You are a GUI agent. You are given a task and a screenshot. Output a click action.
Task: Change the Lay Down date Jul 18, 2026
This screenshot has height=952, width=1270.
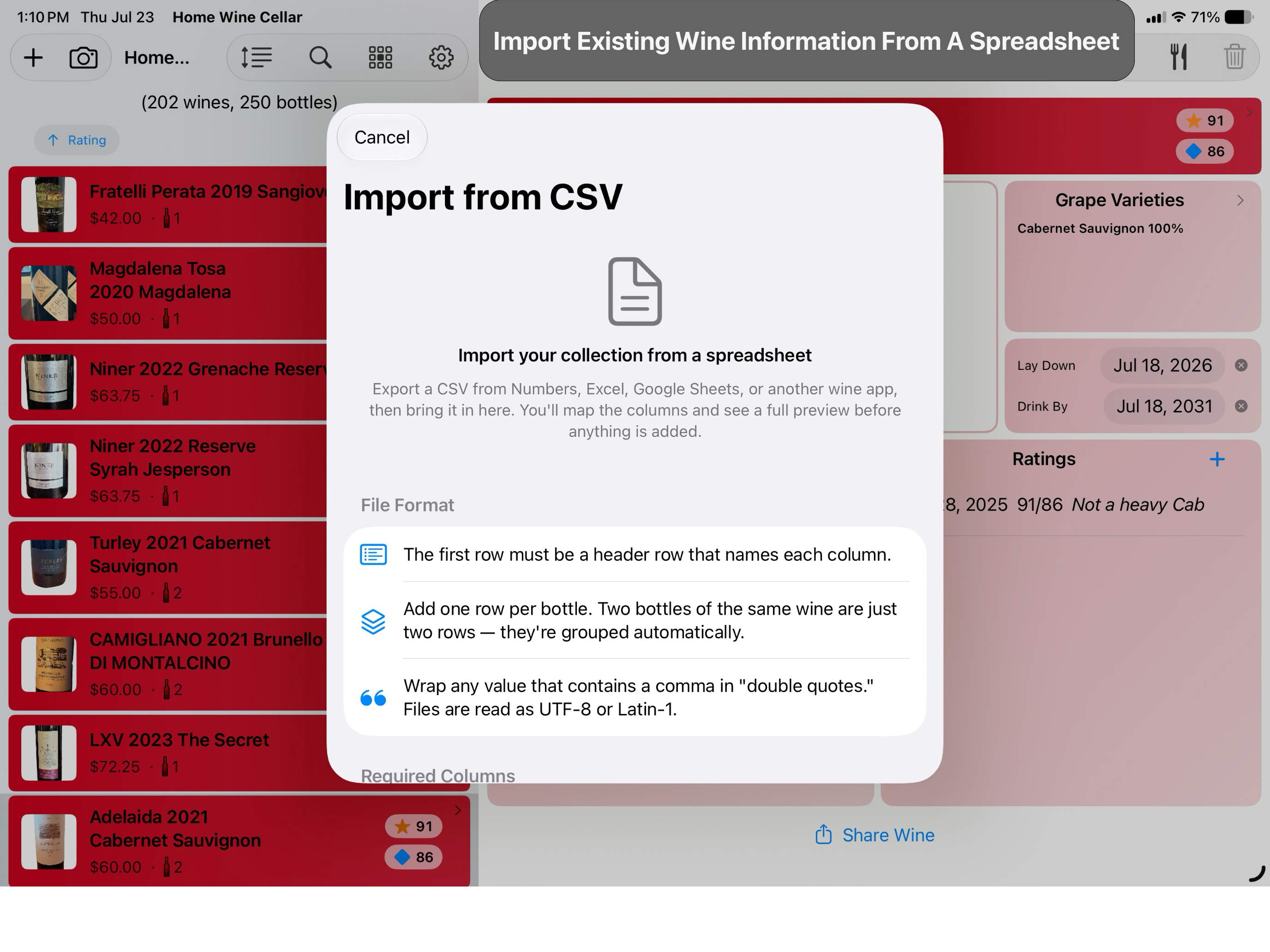coord(1162,366)
